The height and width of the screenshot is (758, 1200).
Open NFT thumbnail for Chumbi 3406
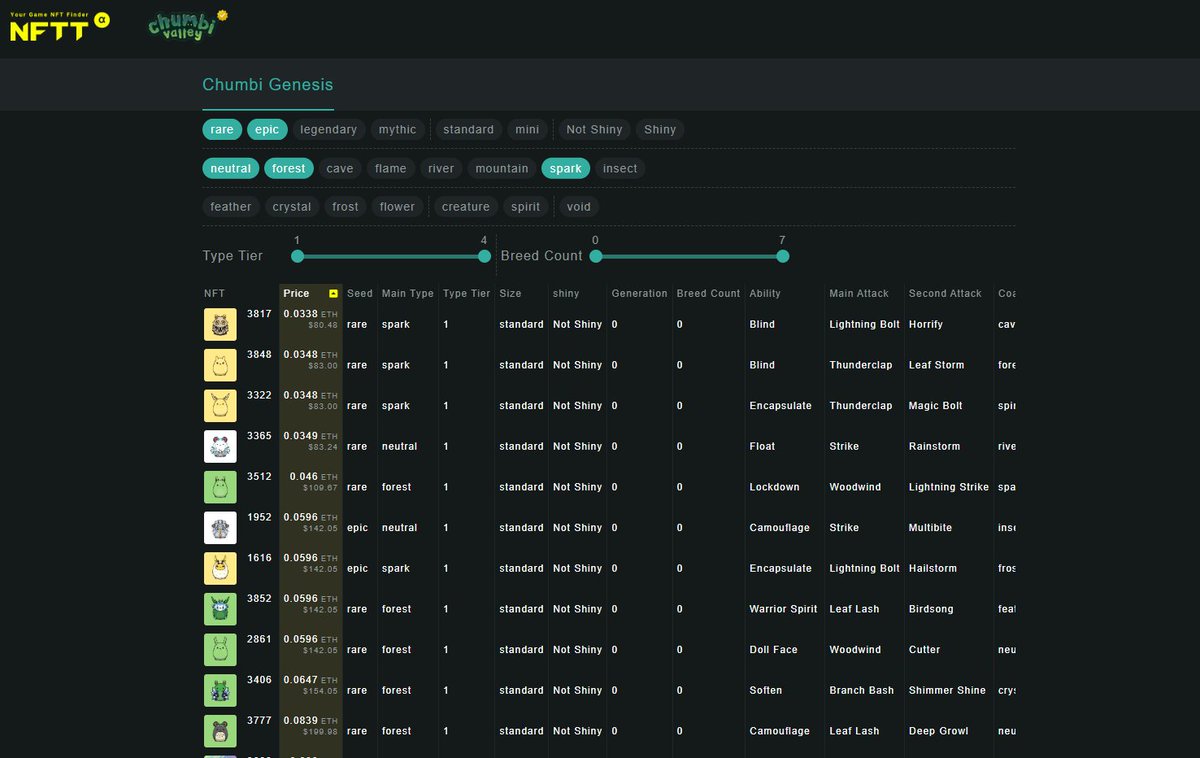(220, 690)
